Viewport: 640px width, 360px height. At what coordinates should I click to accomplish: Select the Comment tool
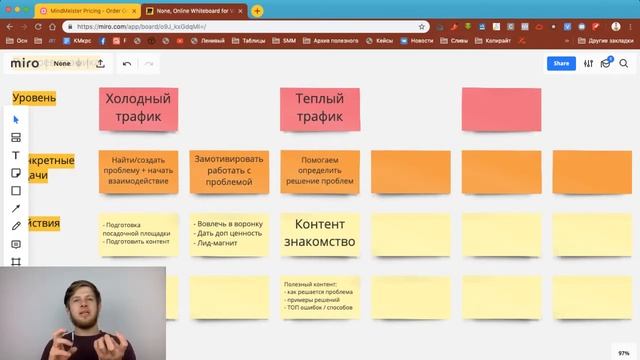(x=16, y=244)
